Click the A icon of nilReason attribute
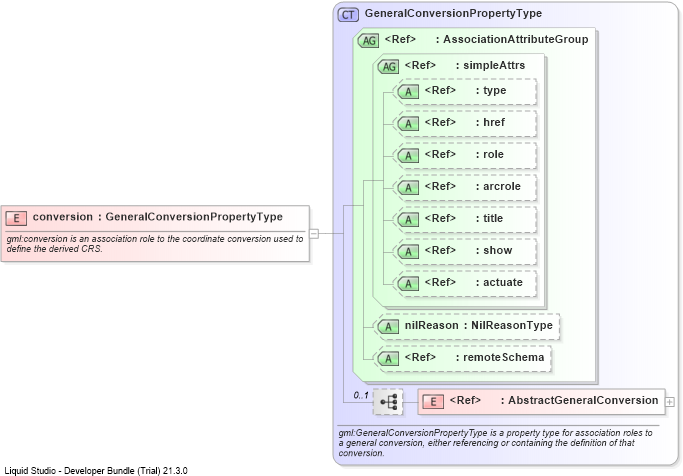Image resolution: width=683 pixels, height=476 pixels. [x=388, y=327]
